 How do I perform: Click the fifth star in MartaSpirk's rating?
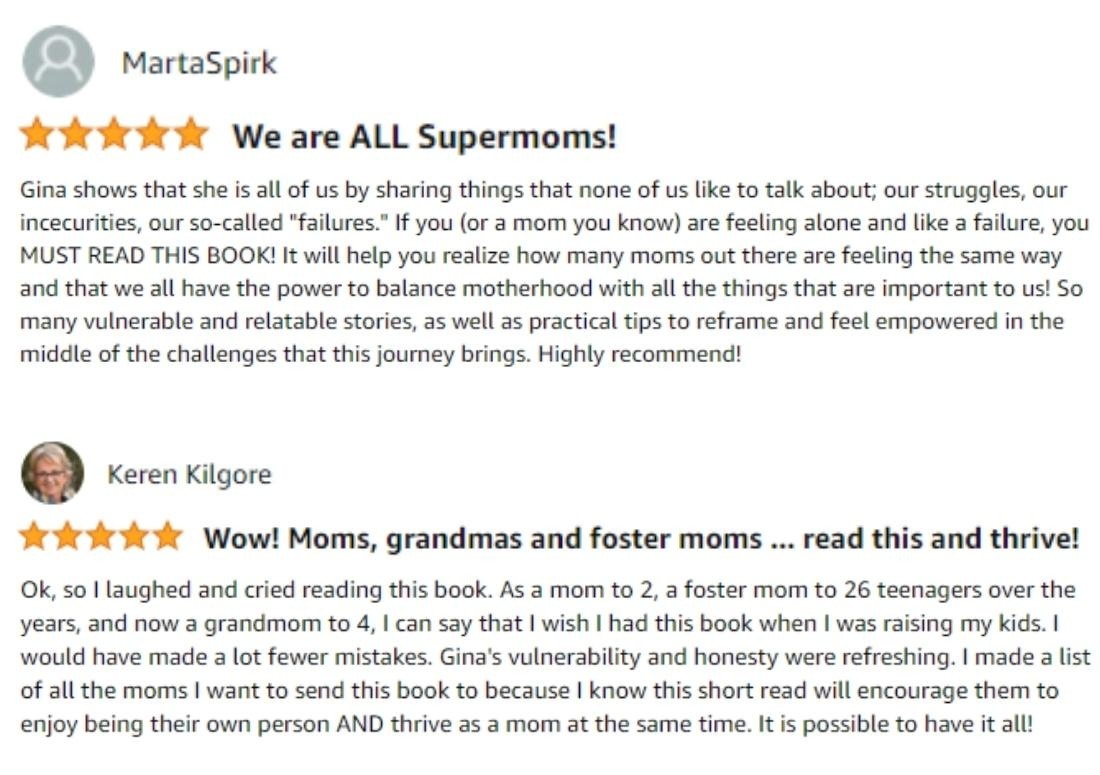(x=191, y=135)
